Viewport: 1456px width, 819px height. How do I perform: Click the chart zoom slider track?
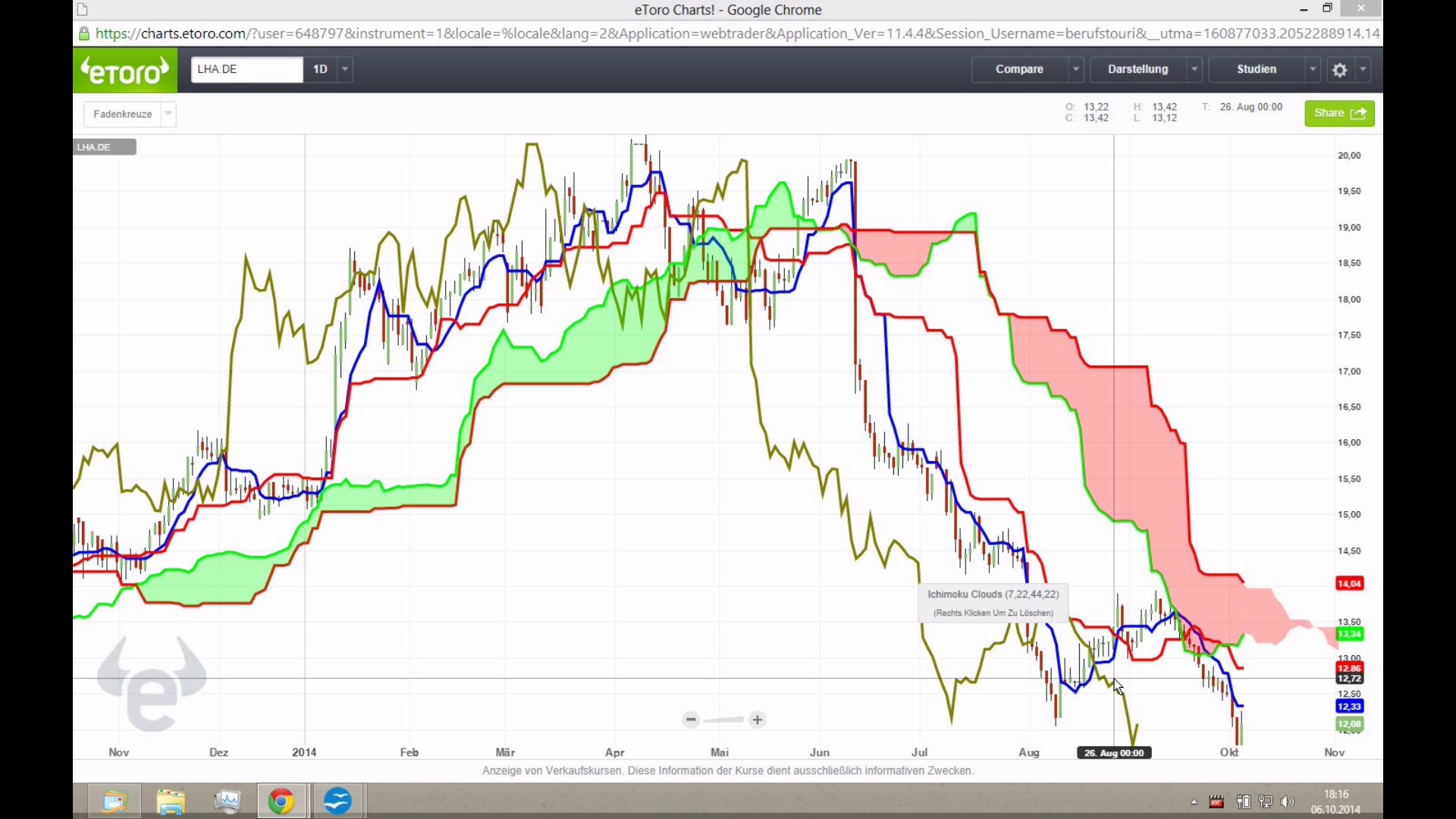coord(724,720)
